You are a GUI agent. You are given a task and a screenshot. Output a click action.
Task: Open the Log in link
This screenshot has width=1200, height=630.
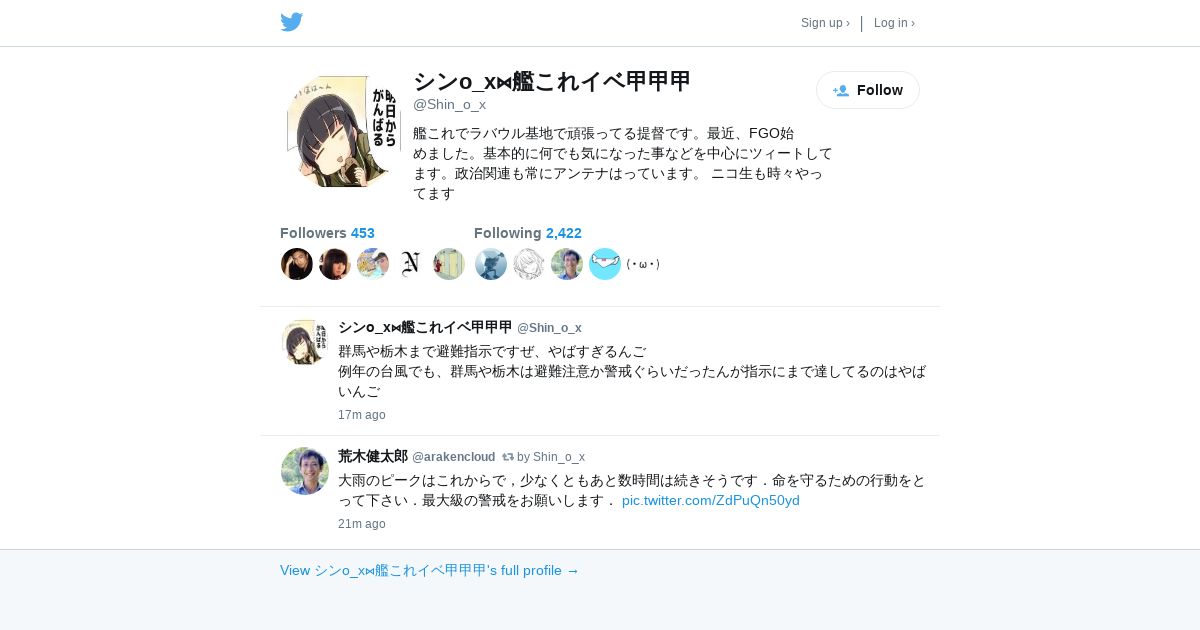(x=894, y=23)
